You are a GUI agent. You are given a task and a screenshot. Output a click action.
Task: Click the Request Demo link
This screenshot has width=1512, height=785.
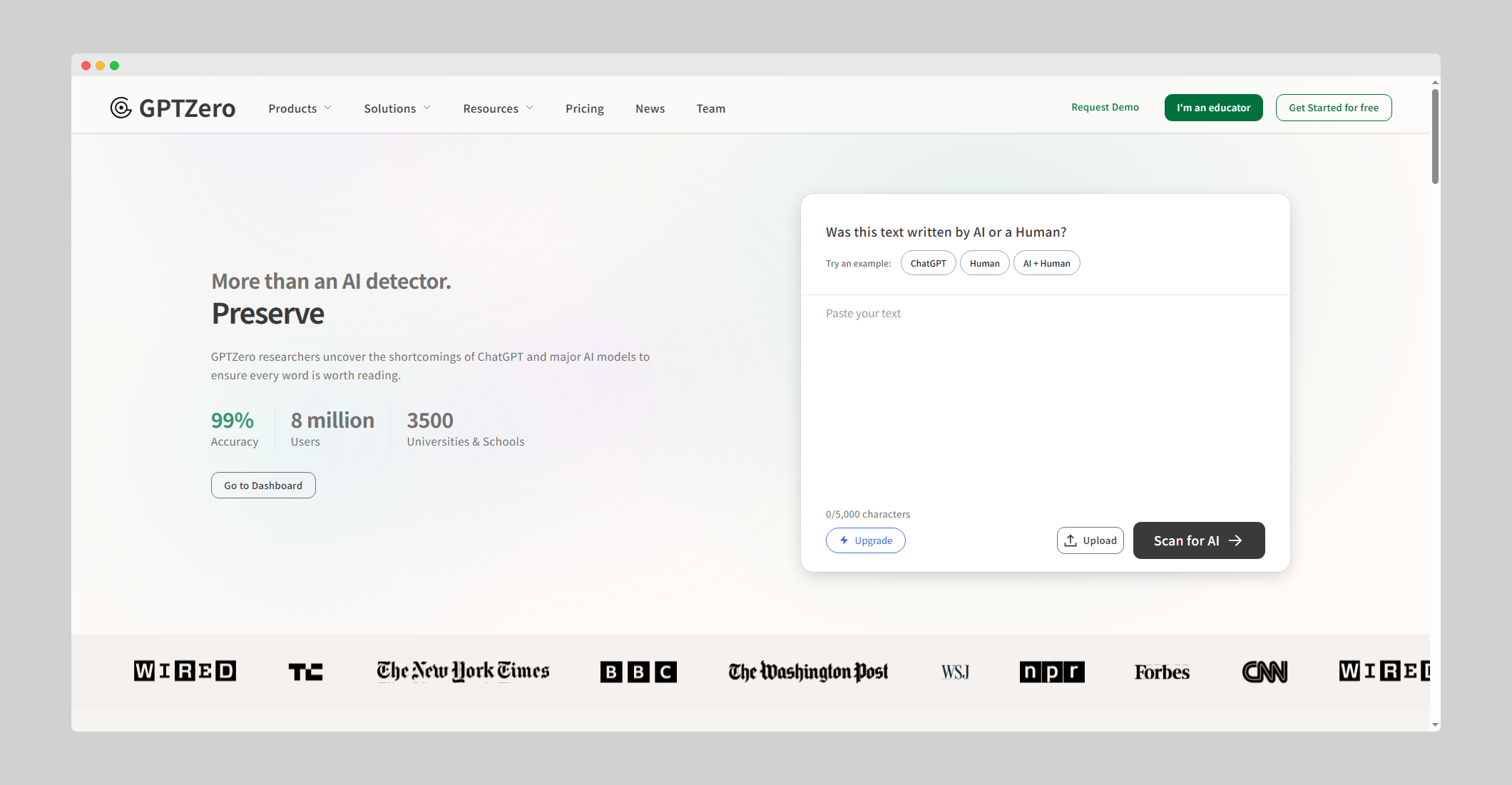(x=1105, y=107)
